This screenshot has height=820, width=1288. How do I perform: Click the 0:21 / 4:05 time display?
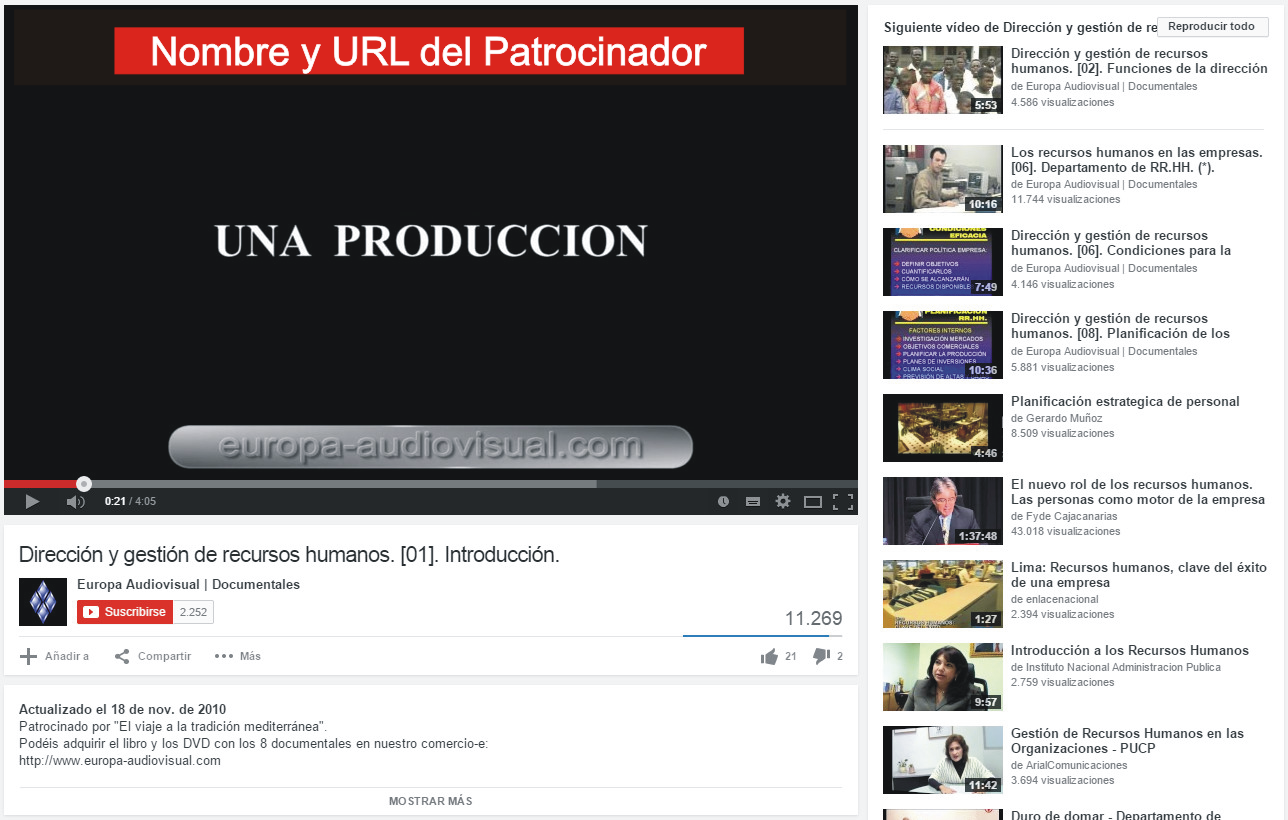pyautogui.click(x=130, y=502)
